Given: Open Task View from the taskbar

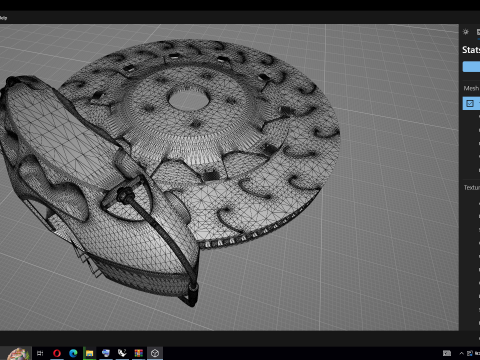Looking at the screenshot, I should [x=40, y=353].
